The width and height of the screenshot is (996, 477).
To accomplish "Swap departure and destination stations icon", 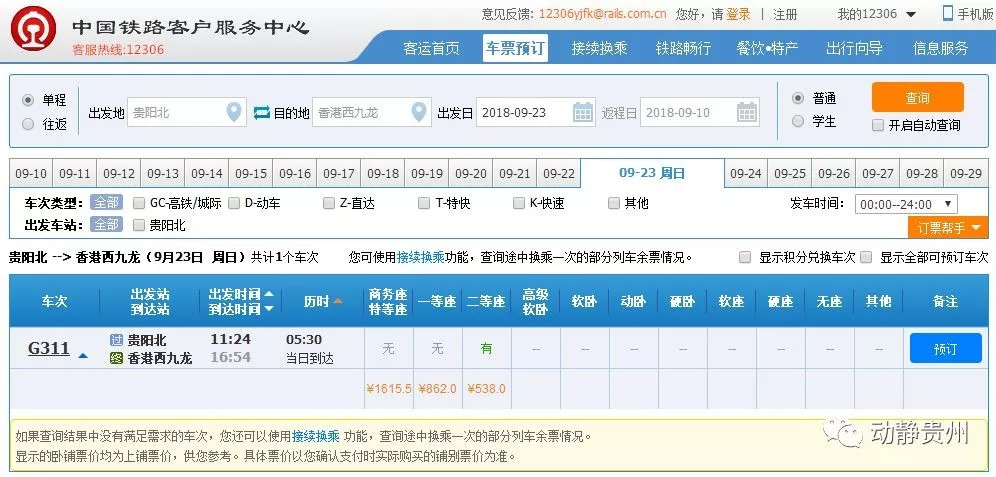I will pyautogui.click(x=262, y=113).
